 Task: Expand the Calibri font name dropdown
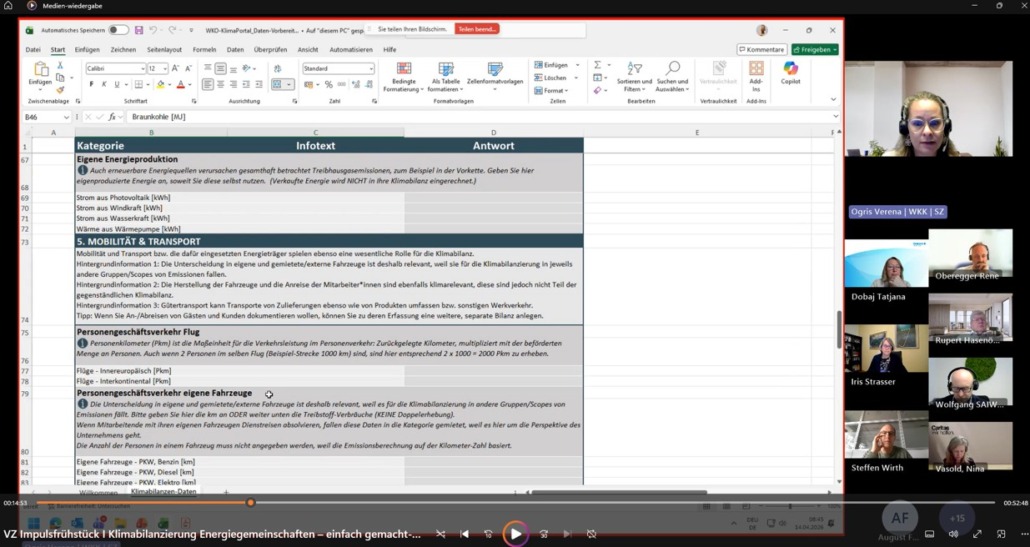pyautogui.click(x=141, y=69)
